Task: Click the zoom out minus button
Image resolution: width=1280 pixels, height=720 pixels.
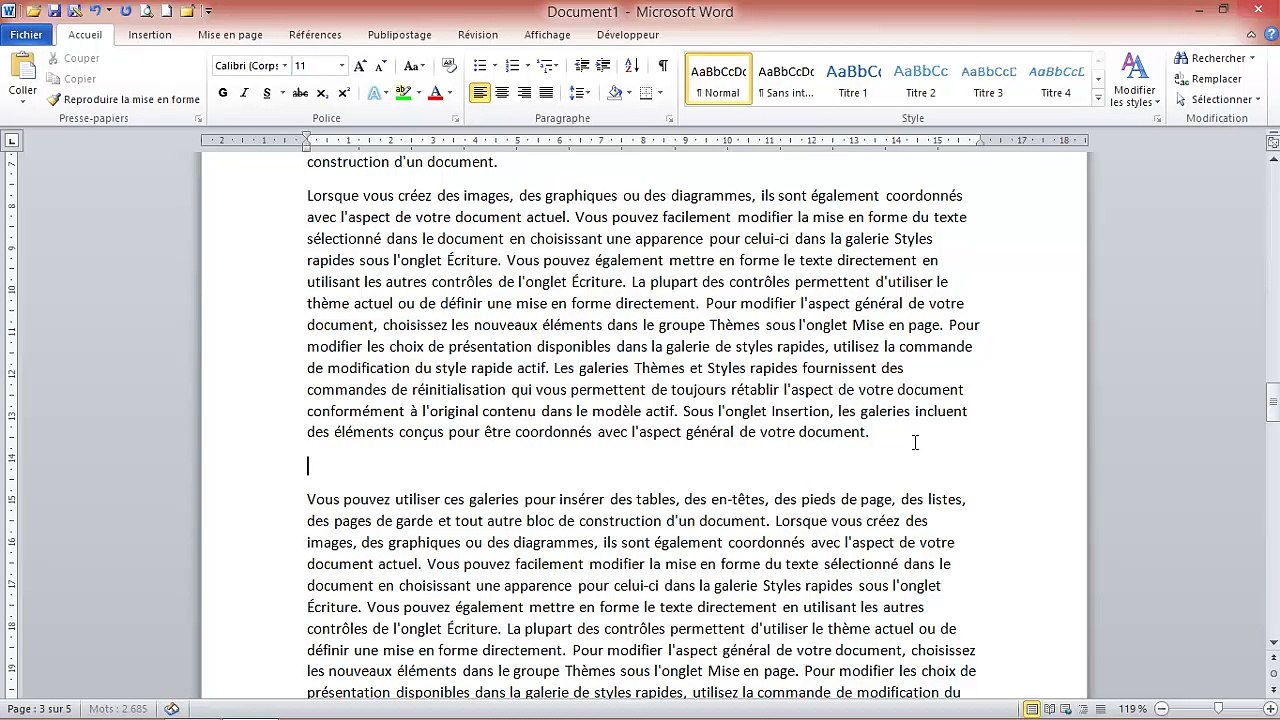Action: pos(1162,709)
